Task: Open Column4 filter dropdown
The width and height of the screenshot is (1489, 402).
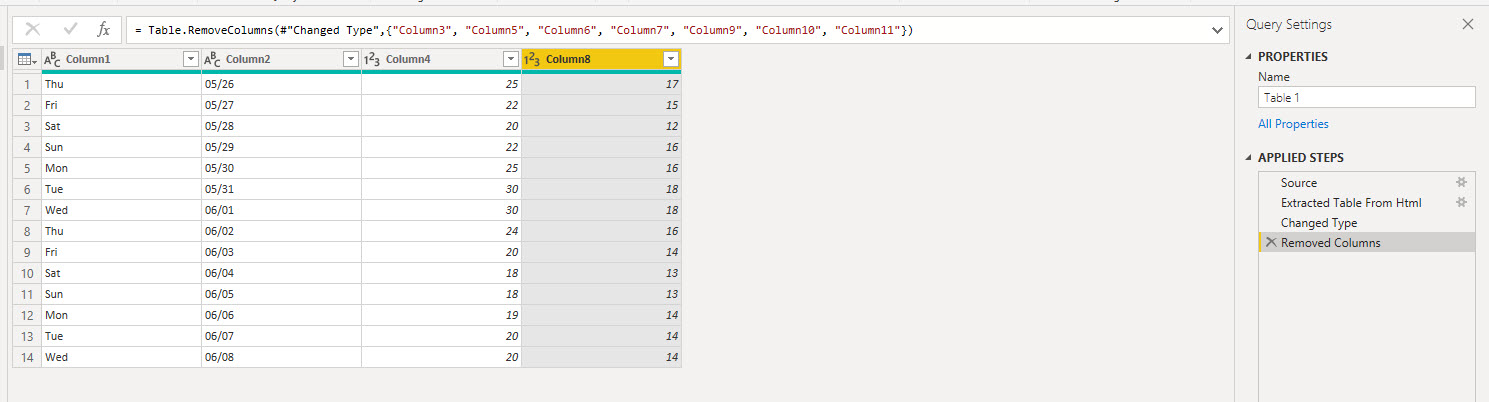Action: pos(511,60)
